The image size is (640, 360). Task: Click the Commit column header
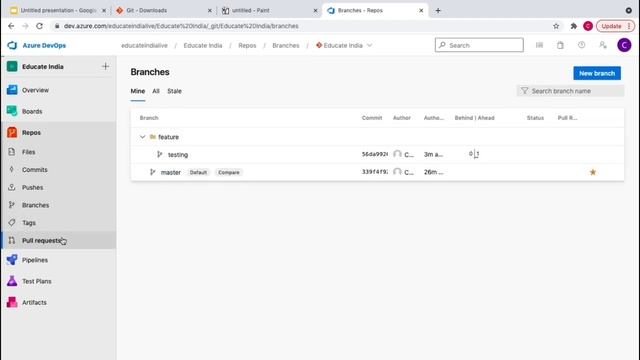tap(372, 118)
